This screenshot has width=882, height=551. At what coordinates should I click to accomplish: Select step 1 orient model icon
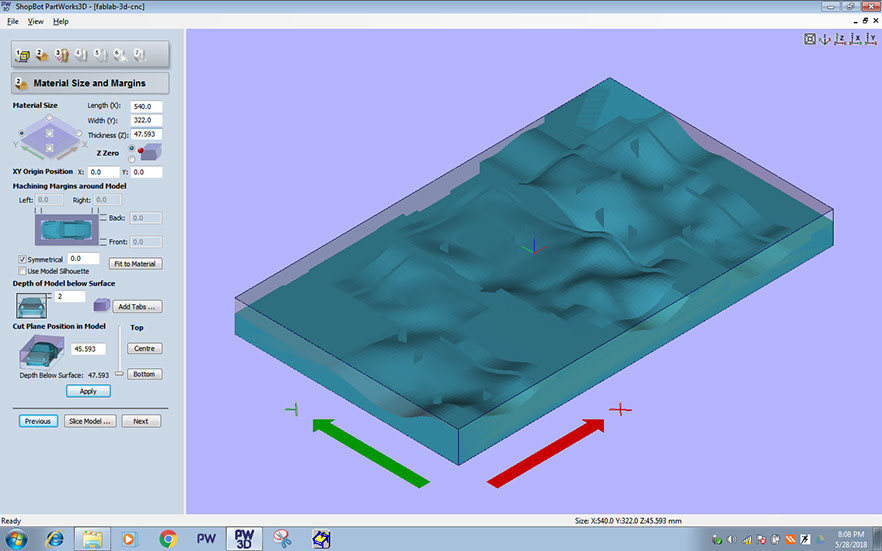(22, 55)
